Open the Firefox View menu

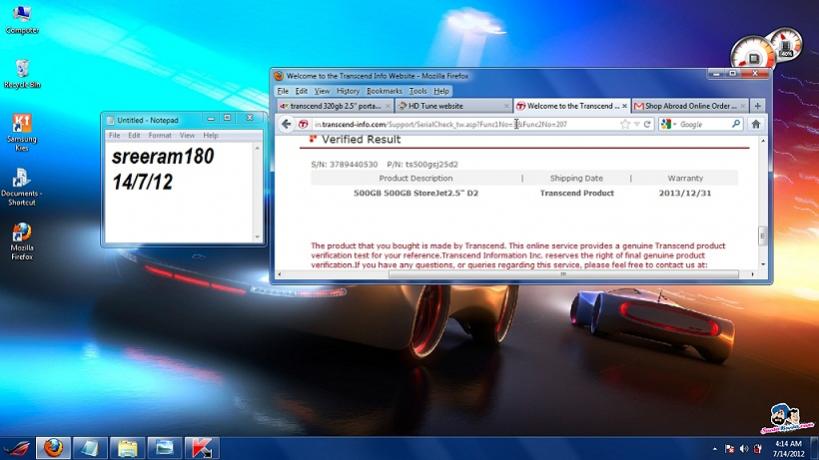(322, 91)
